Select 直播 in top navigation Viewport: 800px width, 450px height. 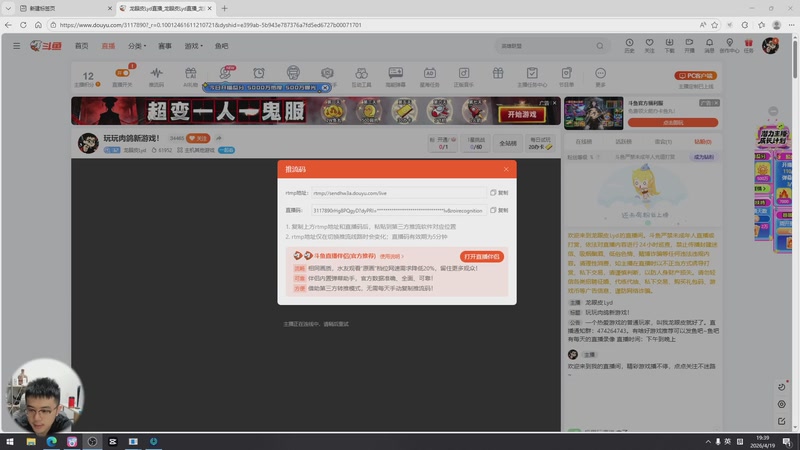(x=108, y=46)
